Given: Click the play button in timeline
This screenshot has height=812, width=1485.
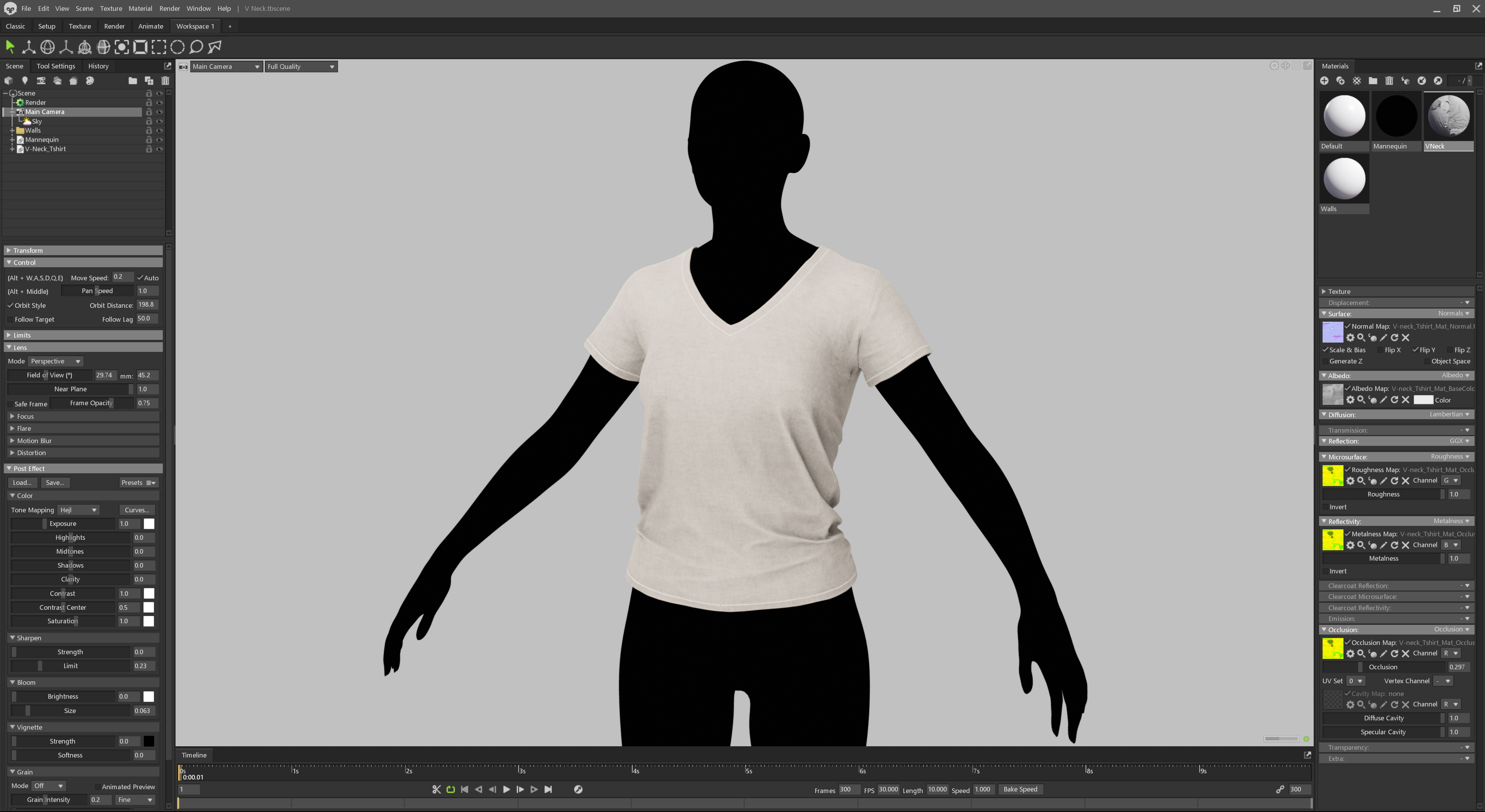Looking at the screenshot, I should [x=506, y=790].
